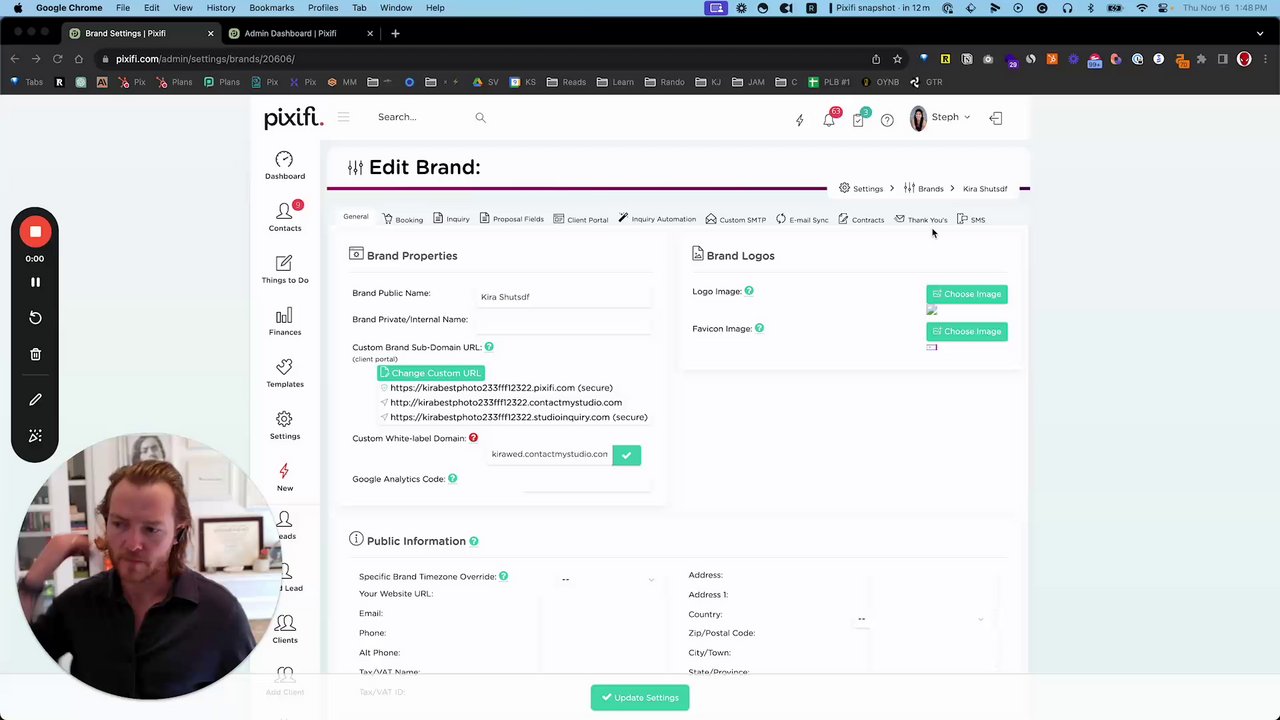Screen dimensions: 1280x720
Task: Open Clients in the sidebar
Action: (285, 629)
